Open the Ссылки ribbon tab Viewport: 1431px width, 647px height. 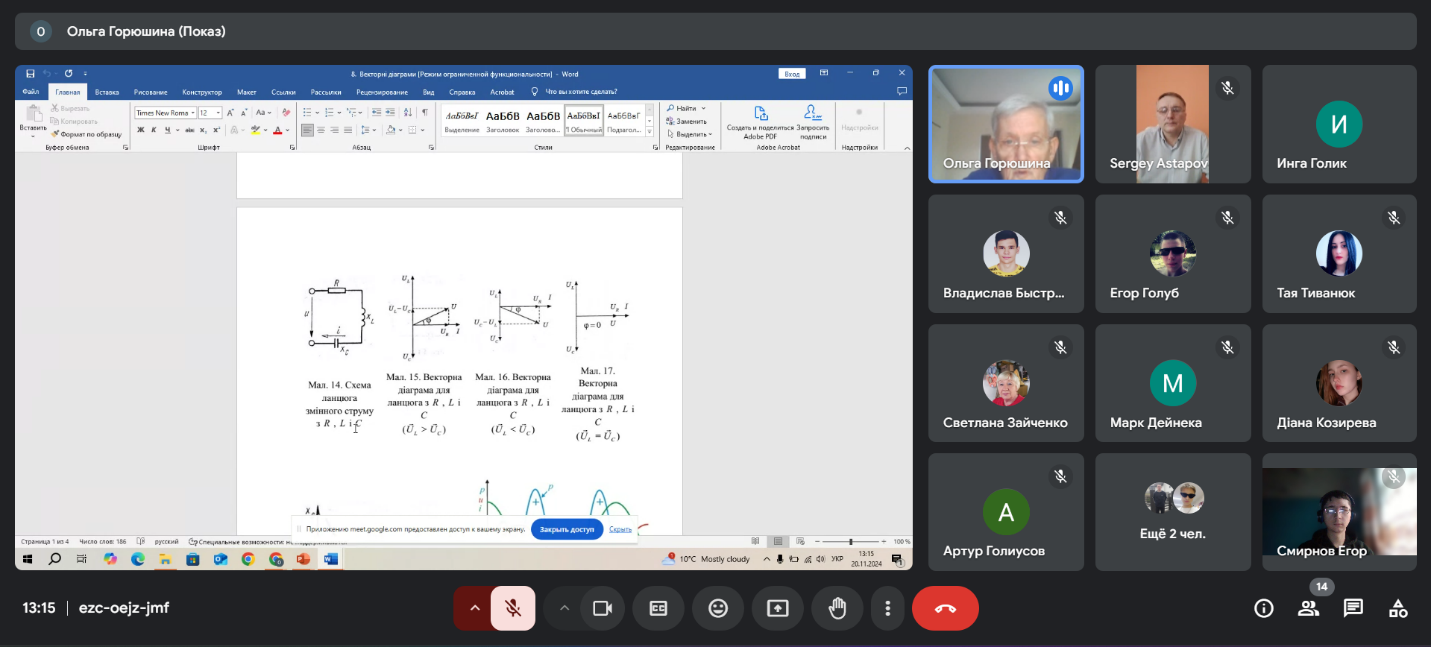283,92
